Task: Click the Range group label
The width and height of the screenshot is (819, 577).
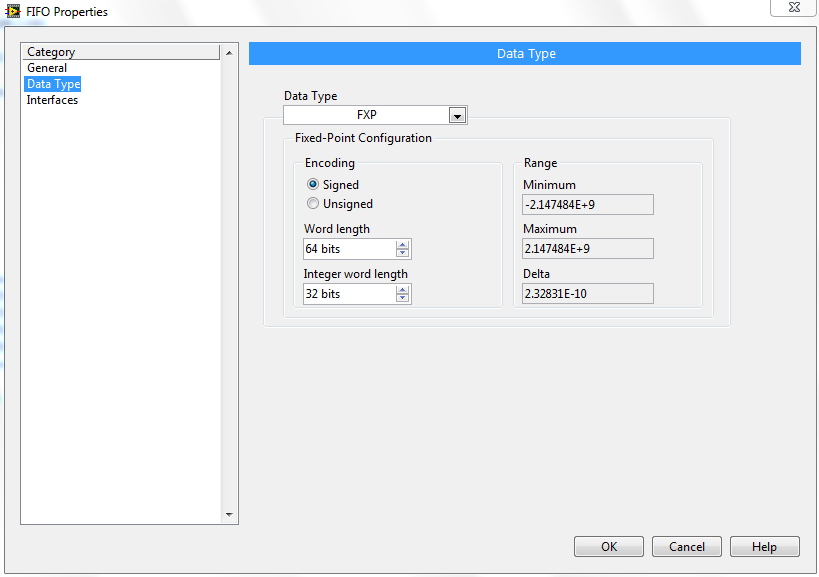Action: 541,163
